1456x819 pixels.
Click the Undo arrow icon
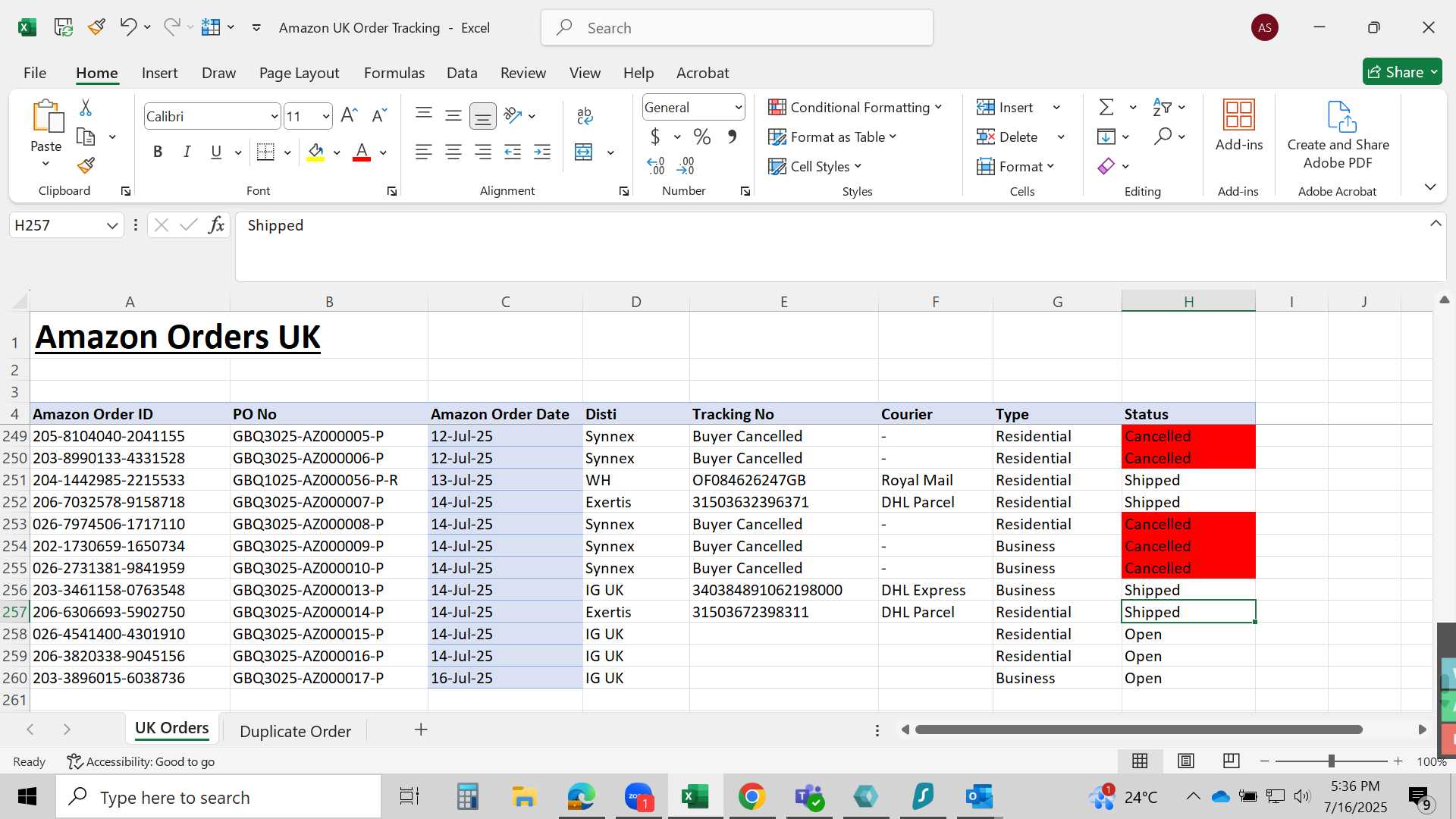pyautogui.click(x=127, y=27)
